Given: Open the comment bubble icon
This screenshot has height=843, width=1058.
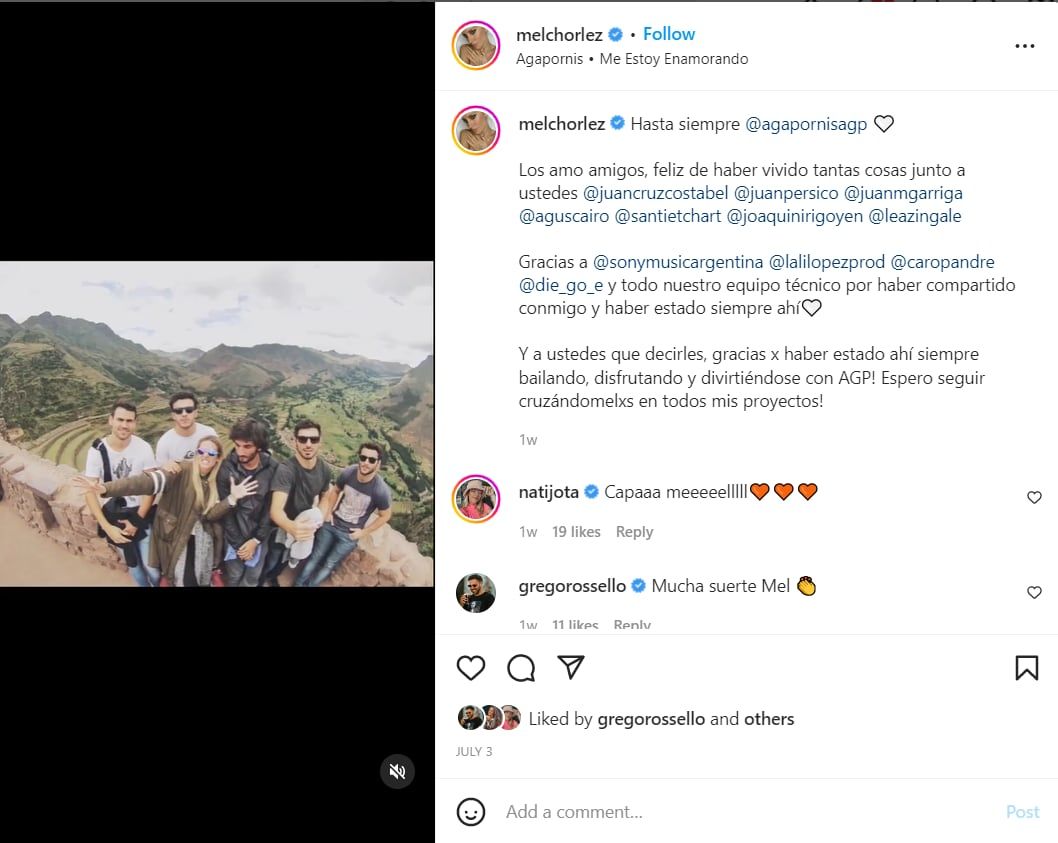Looking at the screenshot, I should click(521, 667).
